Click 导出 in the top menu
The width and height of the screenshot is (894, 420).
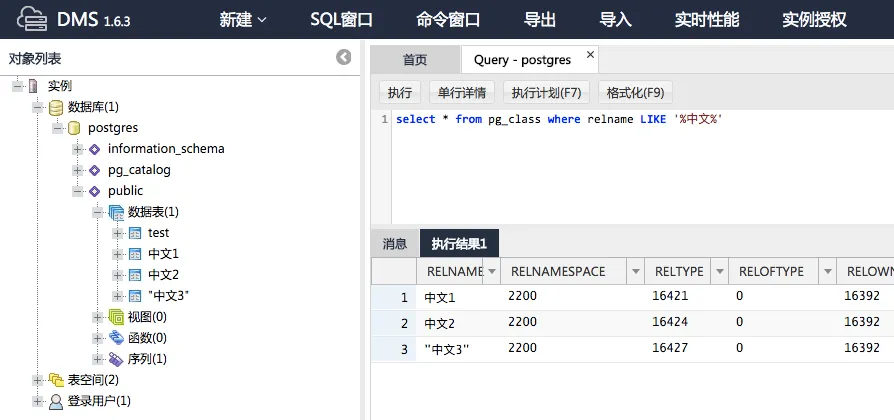[540, 20]
